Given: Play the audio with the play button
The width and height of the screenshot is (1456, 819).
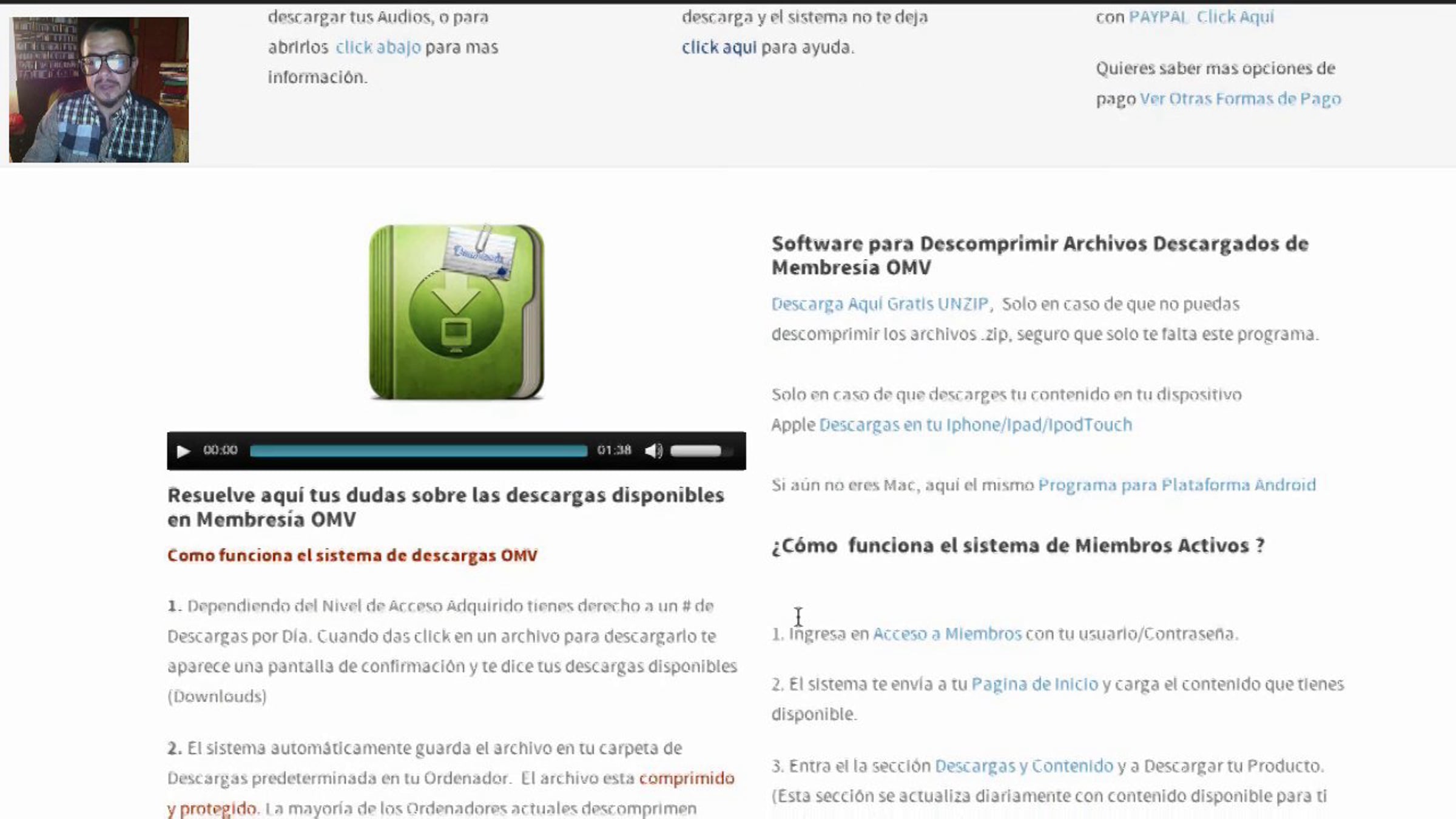Looking at the screenshot, I should [x=183, y=451].
